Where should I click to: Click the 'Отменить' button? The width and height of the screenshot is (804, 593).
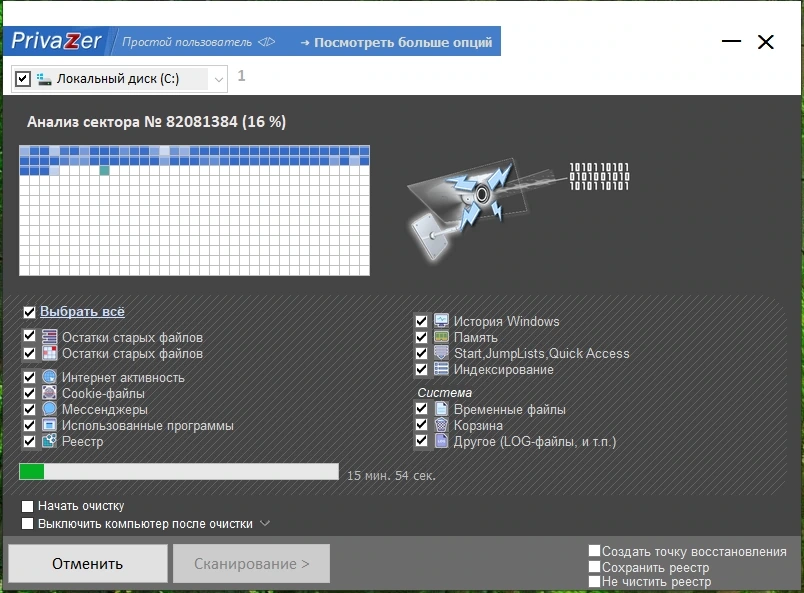click(88, 563)
